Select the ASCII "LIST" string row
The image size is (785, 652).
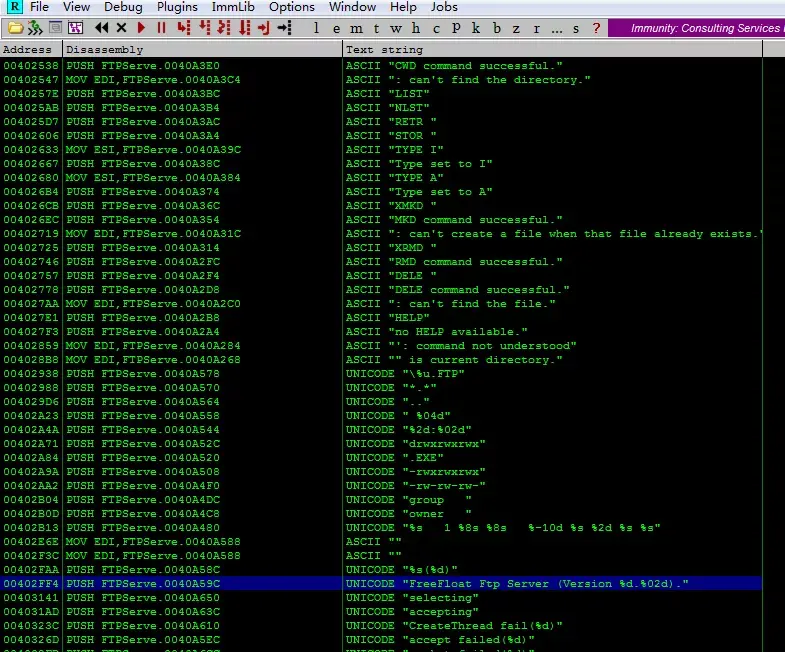point(381,94)
